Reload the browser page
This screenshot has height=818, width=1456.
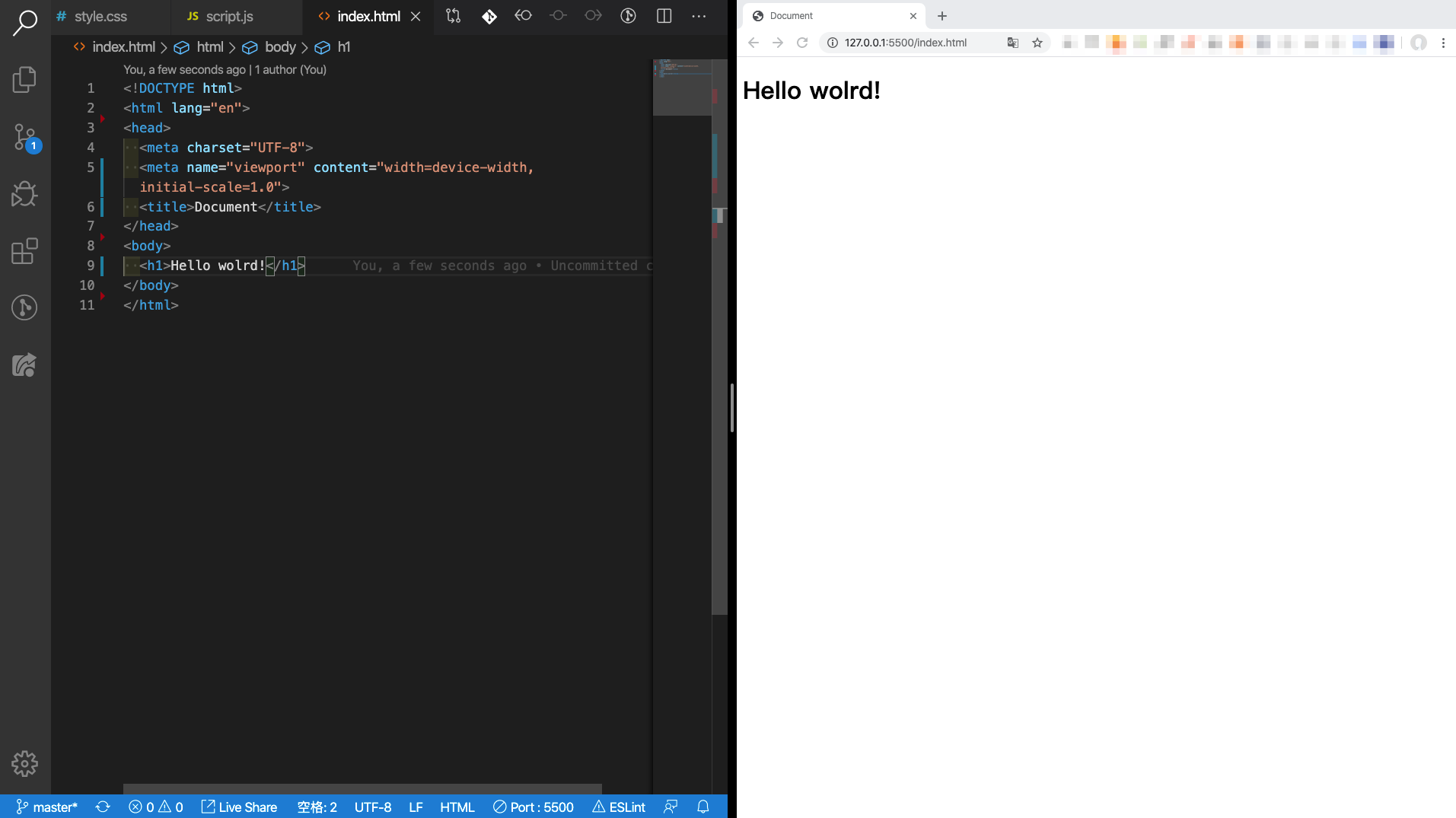pyautogui.click(x=802, y=43)
